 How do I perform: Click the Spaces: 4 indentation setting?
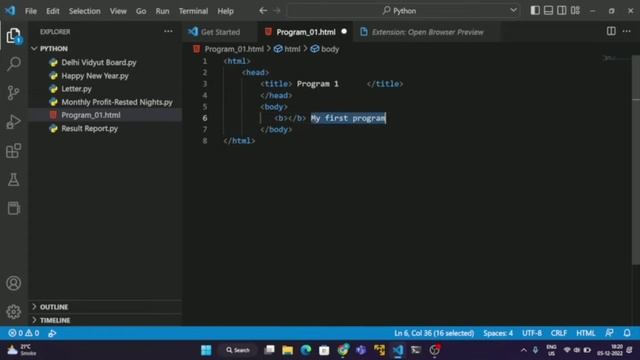498,333
